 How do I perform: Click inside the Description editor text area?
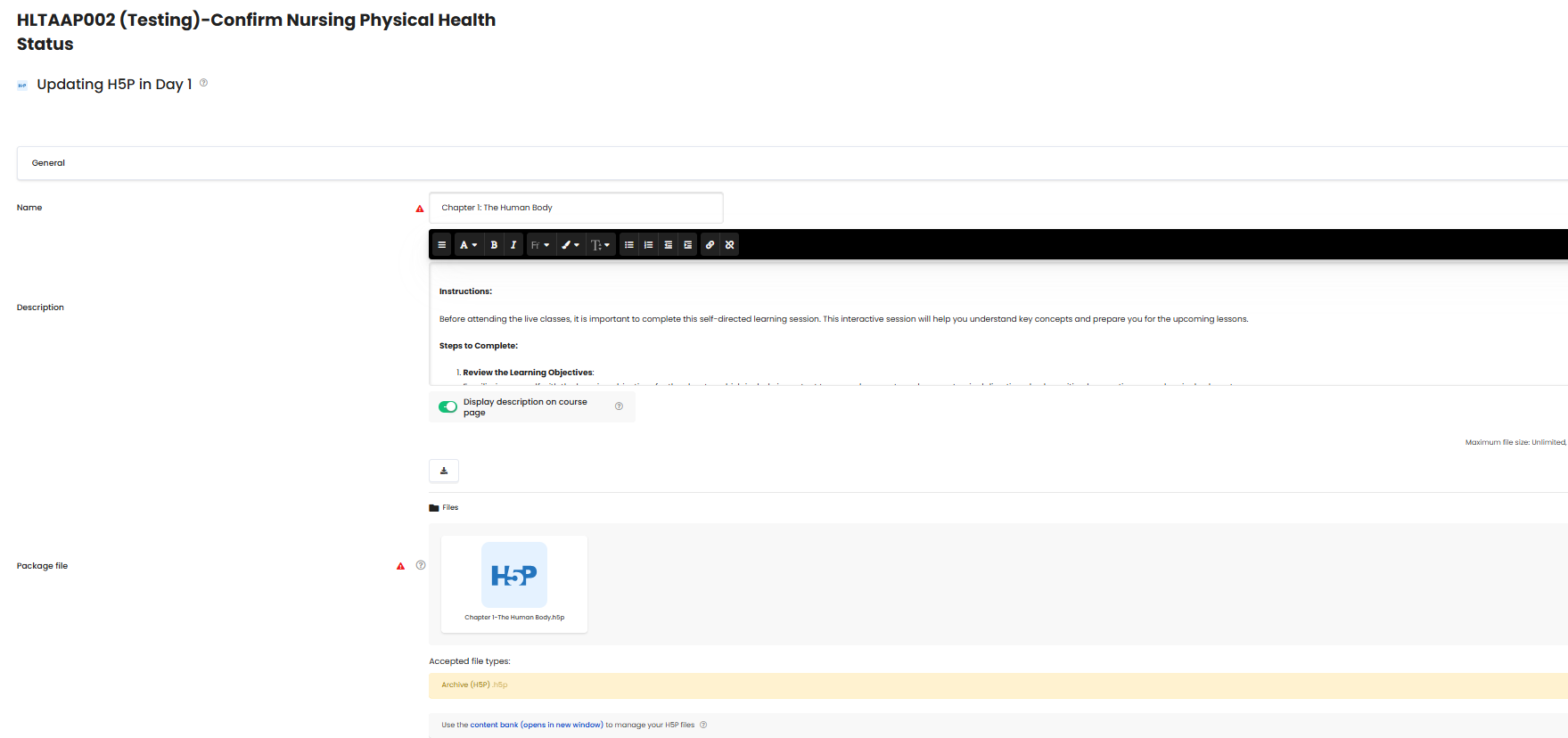point(998,324)
